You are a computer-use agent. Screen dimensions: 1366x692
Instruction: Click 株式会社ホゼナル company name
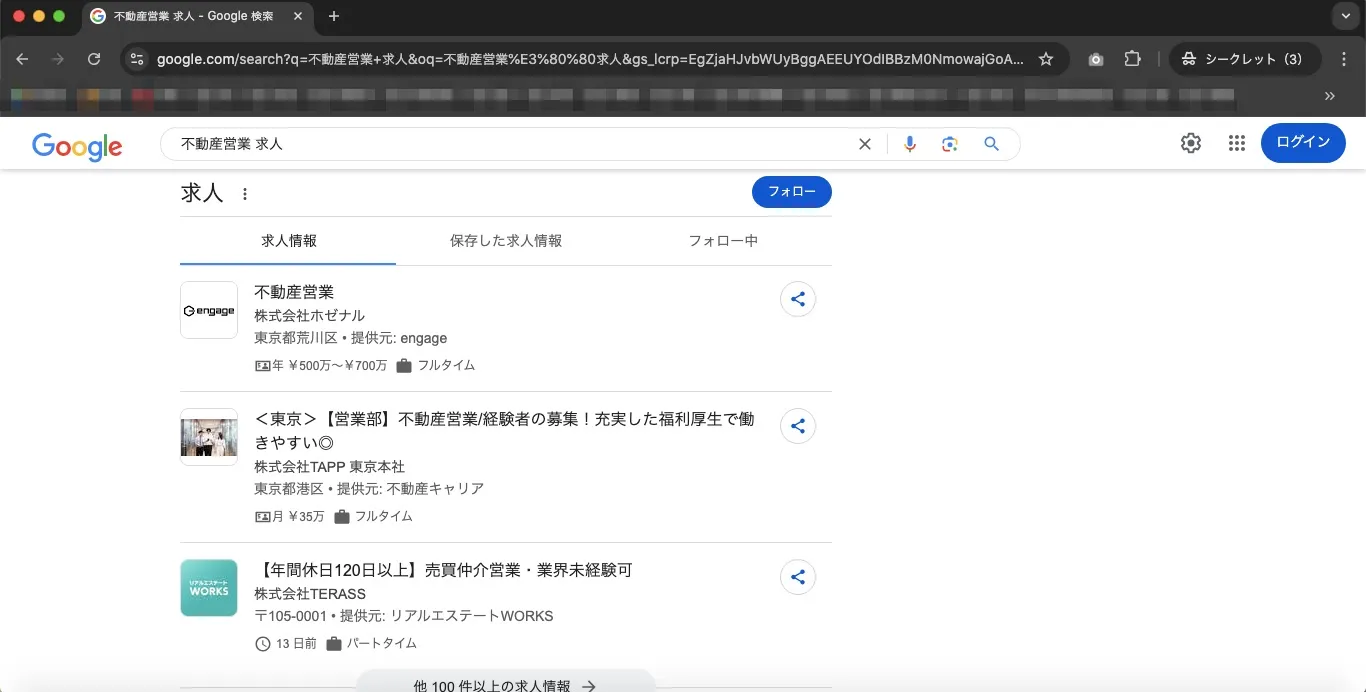tap(309, 316)
